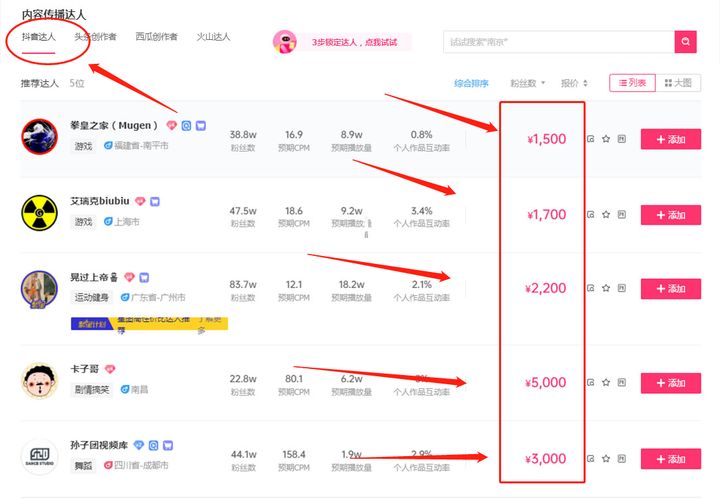Image resolution: width=720 pixels, height=500 pixels.
Task: Click the 3步锁定达人 link
Action: click(x=354, y=42)
